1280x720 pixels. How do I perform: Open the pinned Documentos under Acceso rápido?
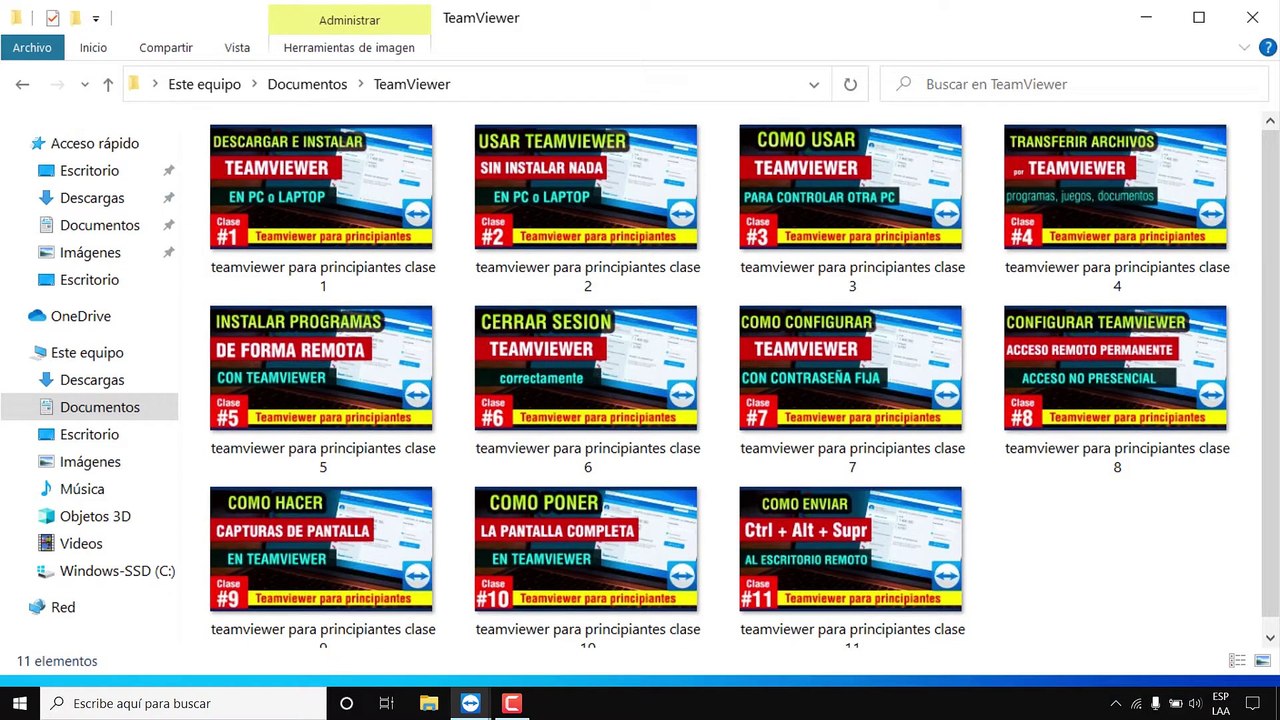[x=99, y=225]
